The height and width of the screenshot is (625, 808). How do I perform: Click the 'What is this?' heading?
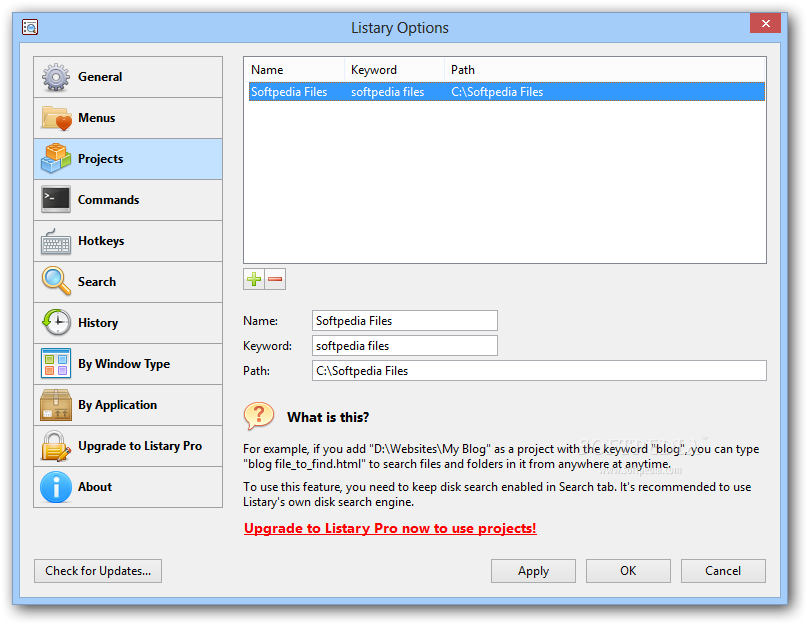click(x=328, y=417)
